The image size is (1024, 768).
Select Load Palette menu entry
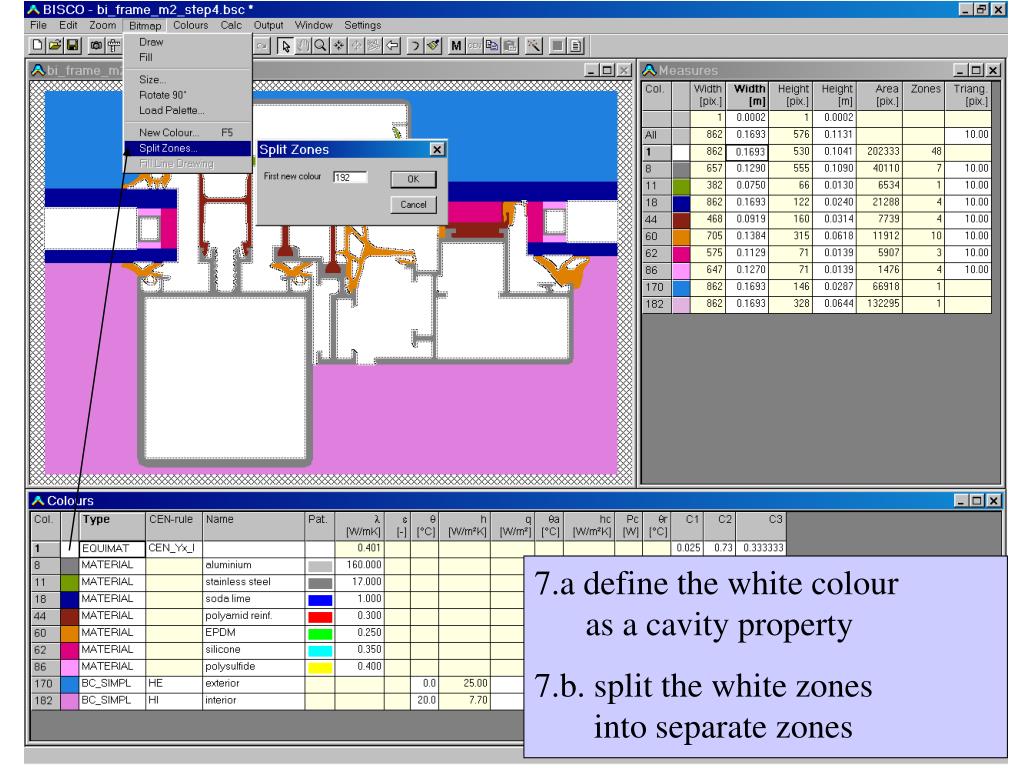pos(172,110)
